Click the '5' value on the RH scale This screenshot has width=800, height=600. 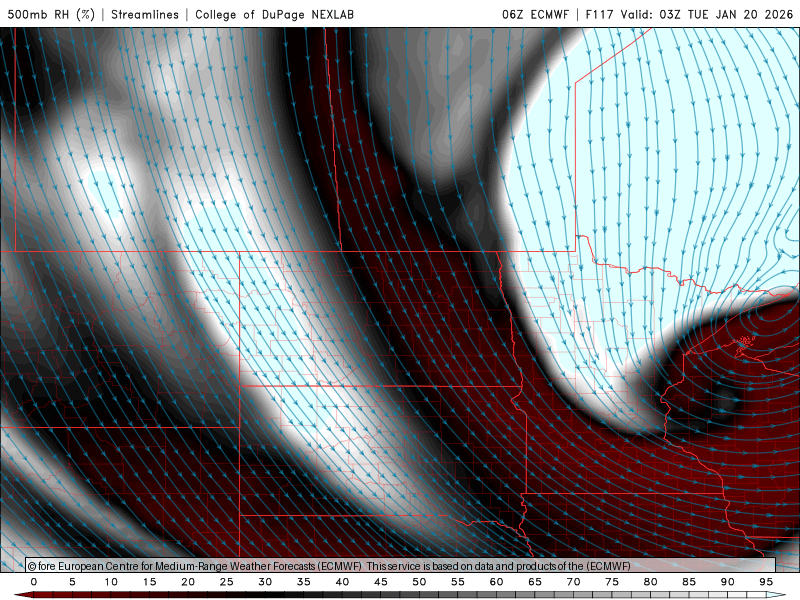[72, 582]
